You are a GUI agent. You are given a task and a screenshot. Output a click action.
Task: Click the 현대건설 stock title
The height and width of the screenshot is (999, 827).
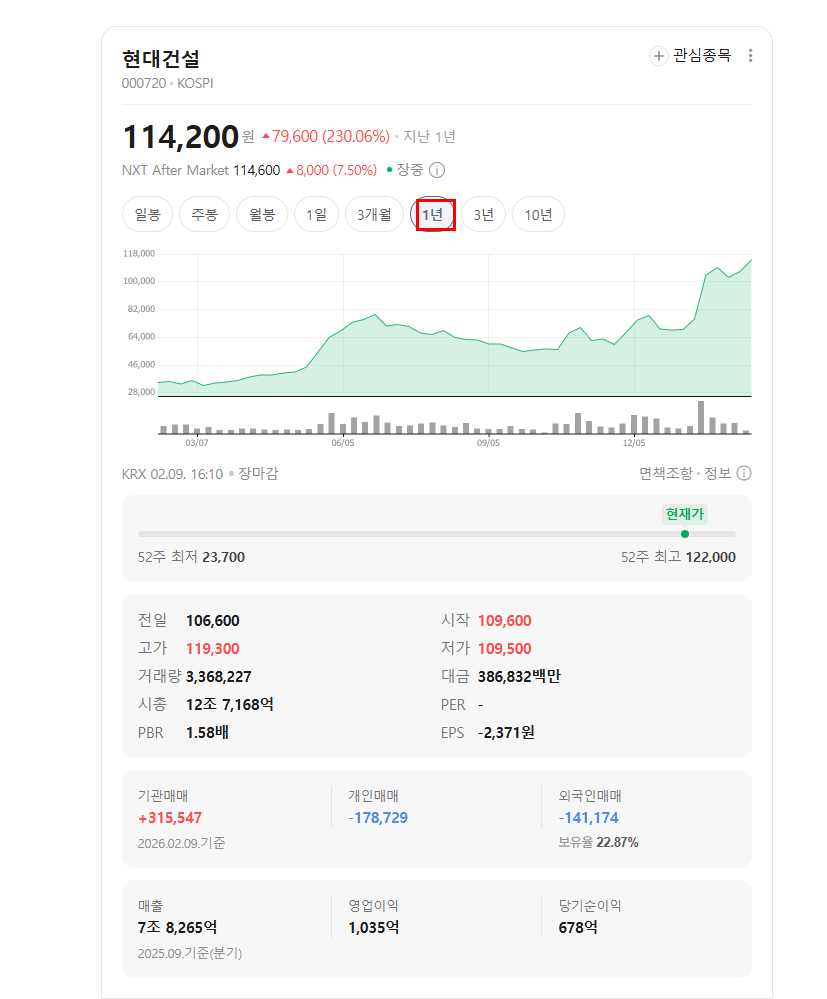coord(161,59)
